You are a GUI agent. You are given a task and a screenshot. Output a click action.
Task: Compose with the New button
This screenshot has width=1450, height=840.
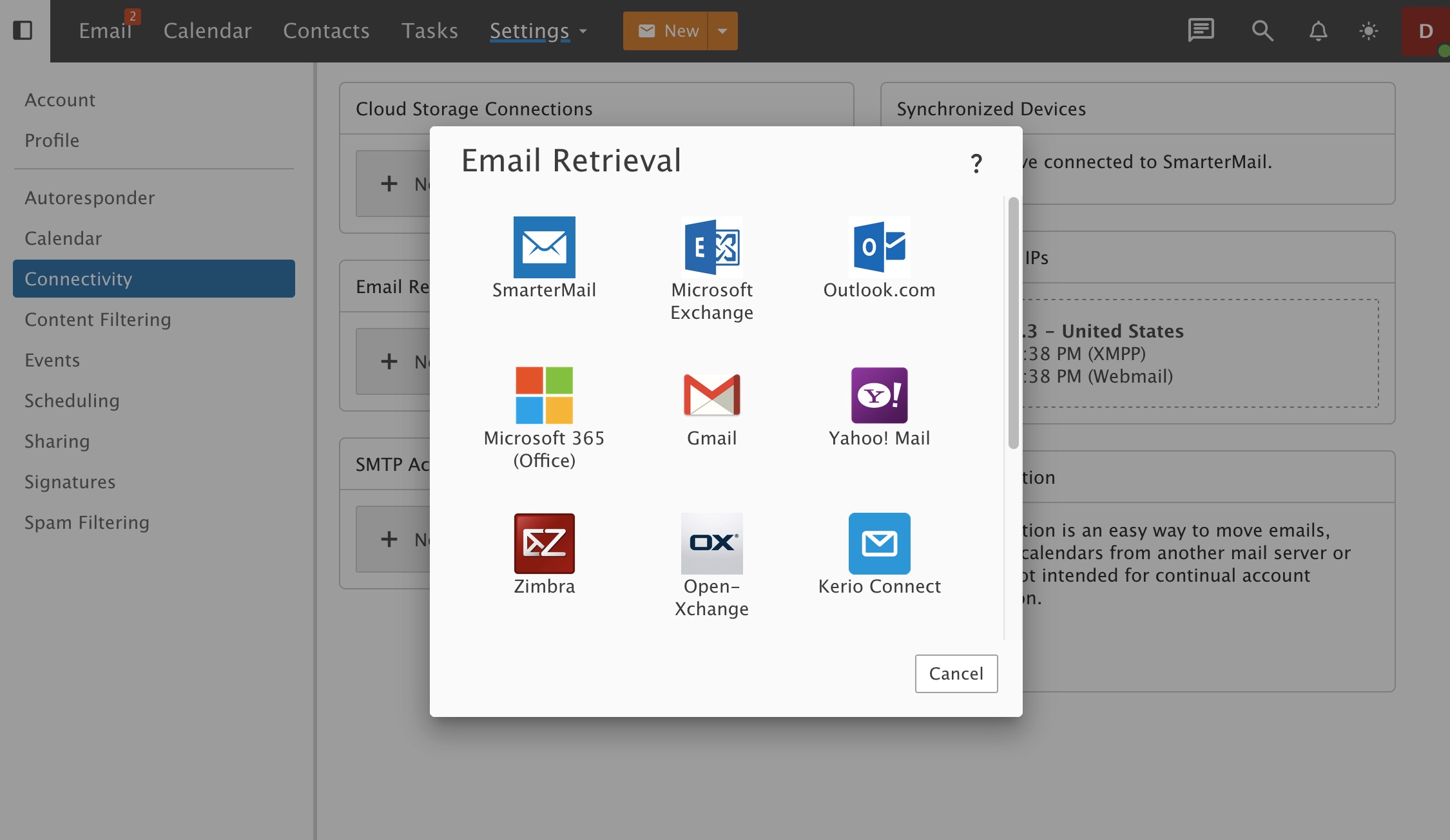point(665,31)
